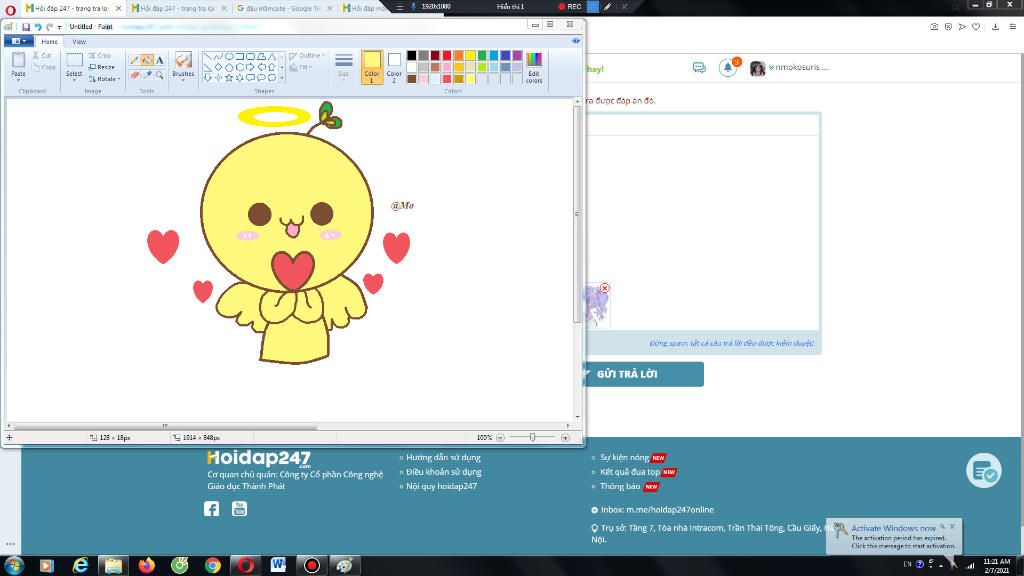This screenshot has width=1024, height=576.
Task: Switch to the Google Translate browser tab
Action: click(284, 8)
